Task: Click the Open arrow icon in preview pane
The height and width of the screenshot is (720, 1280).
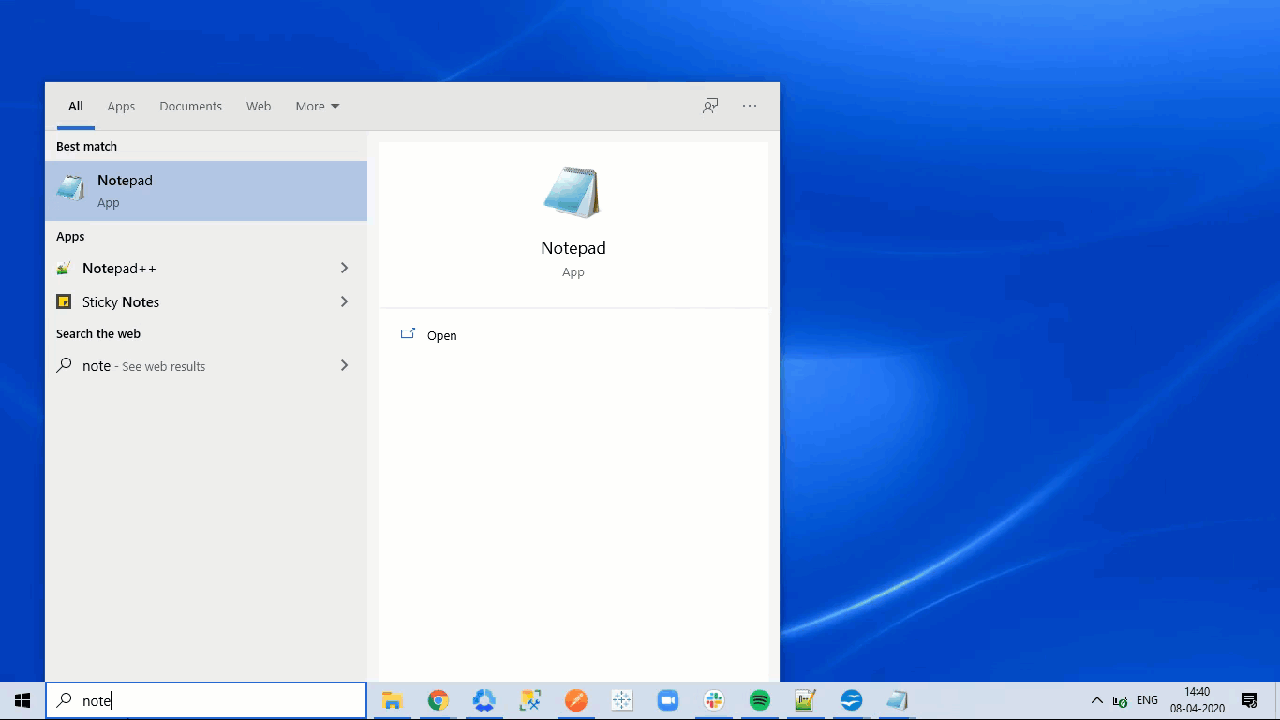Action: click(407, 335)
